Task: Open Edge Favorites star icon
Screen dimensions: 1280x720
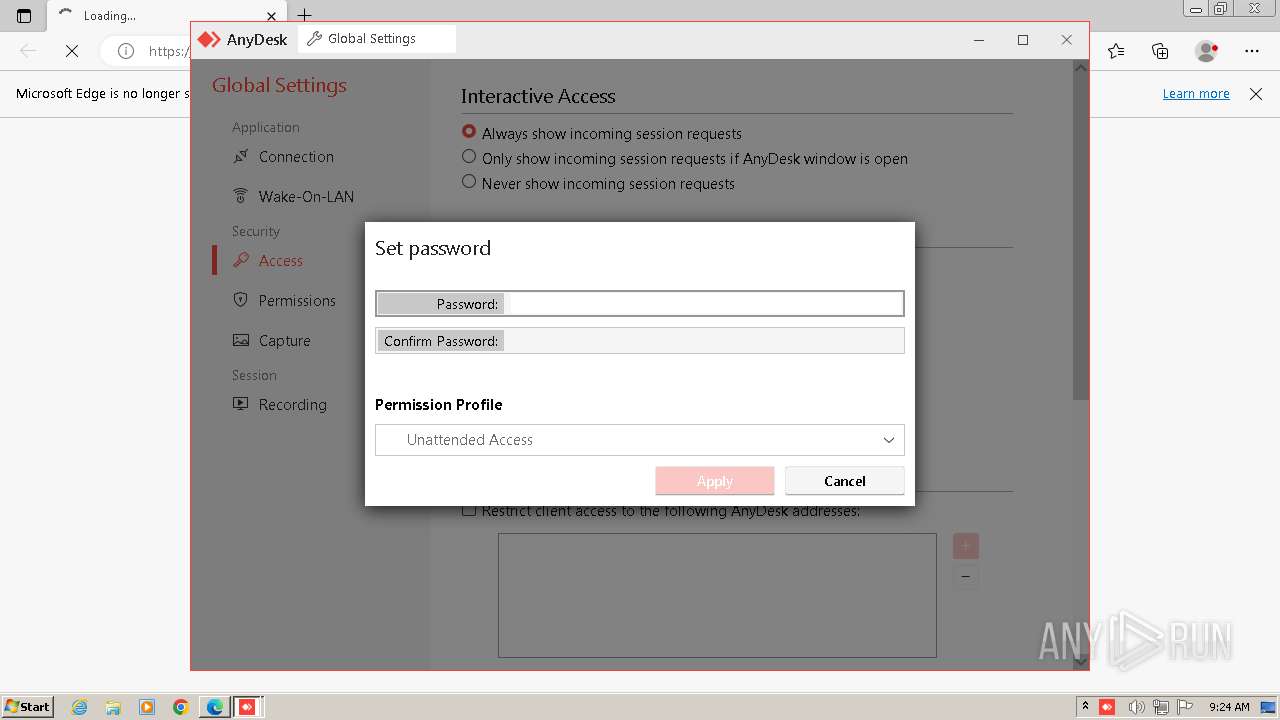Action: pyautogui.click(x=1116, y=51)
